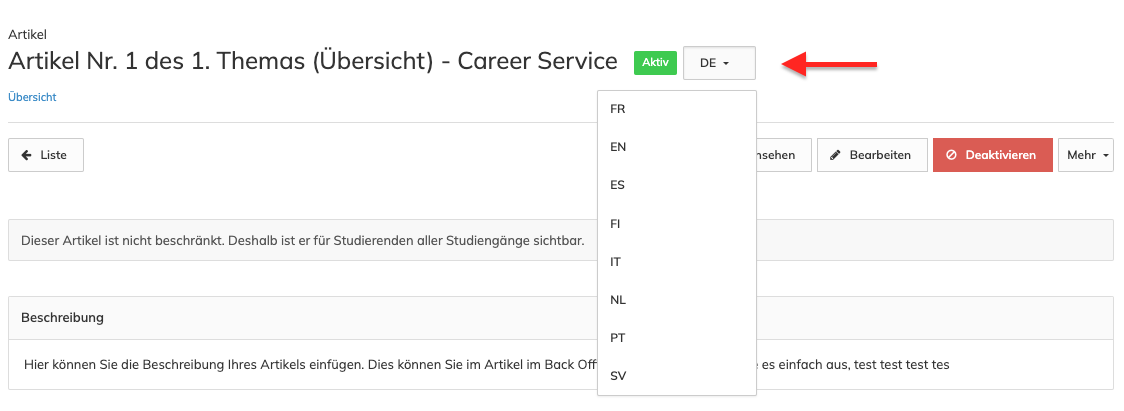Viewport: 1124px width, 411px height.
Task: Select PT in the language menu
Action: [618, 337]
